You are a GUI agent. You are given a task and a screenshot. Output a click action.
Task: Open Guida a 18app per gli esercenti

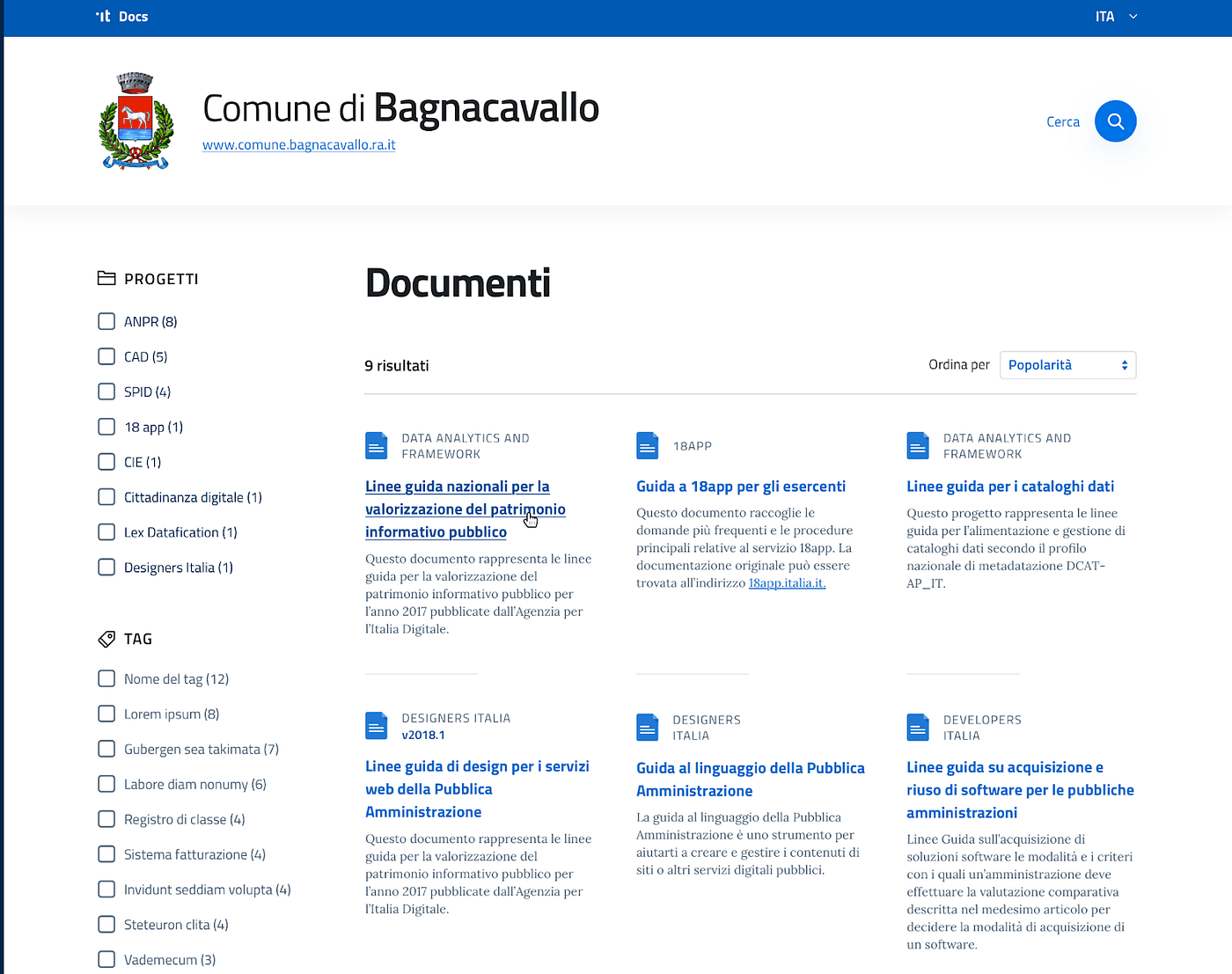point(741,487)
